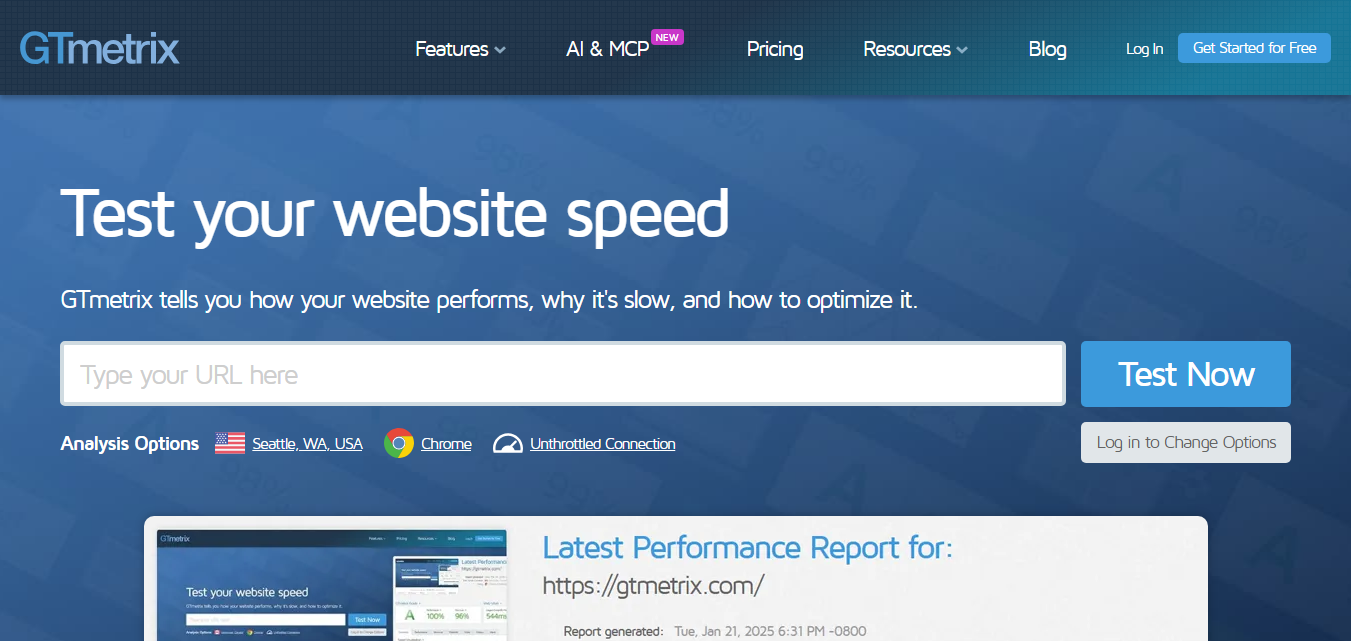Click the https://gtmetrix.com/ URL text
The width and height of the screenshot is (1351, 641).
click(x=653, y=585)
